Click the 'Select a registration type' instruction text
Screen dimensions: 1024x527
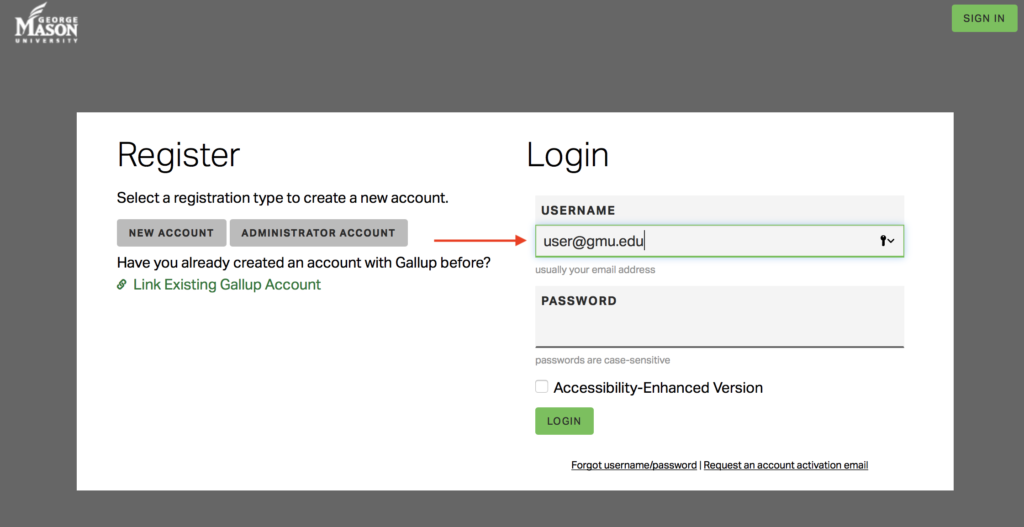[283, 198]
